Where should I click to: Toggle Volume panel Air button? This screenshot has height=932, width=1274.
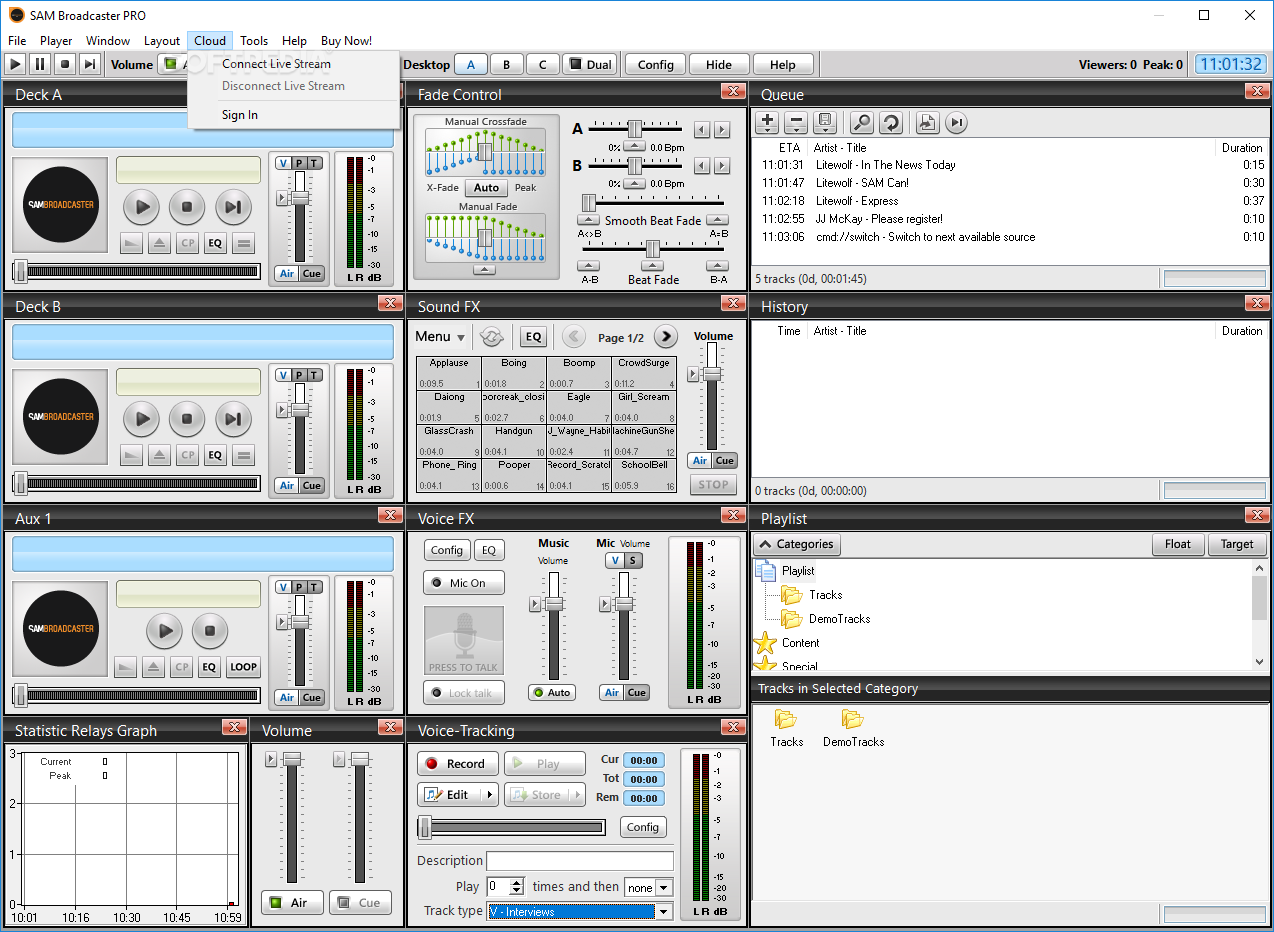pos(290,902)
